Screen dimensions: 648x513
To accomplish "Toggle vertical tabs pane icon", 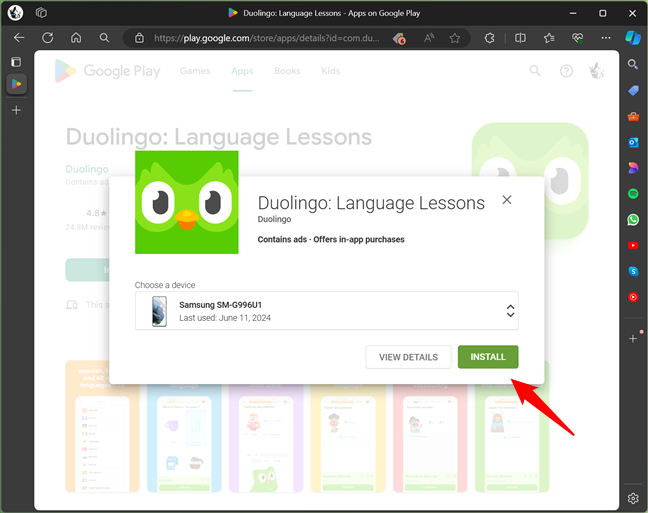I will 16,62.
